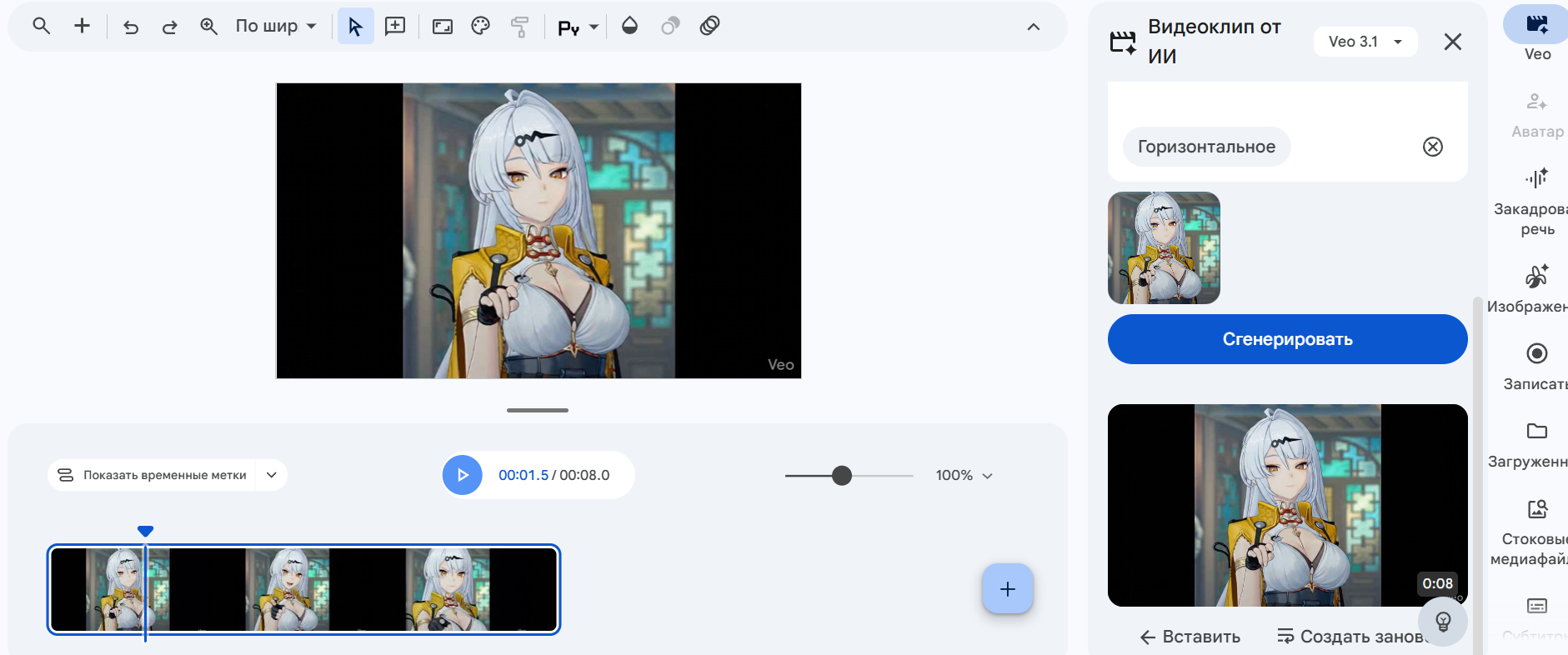Image resolution: width=1568 pixels, height=655 pixels.
Task: Click the fill color droplet icon
Action: [x=630, y=27]
